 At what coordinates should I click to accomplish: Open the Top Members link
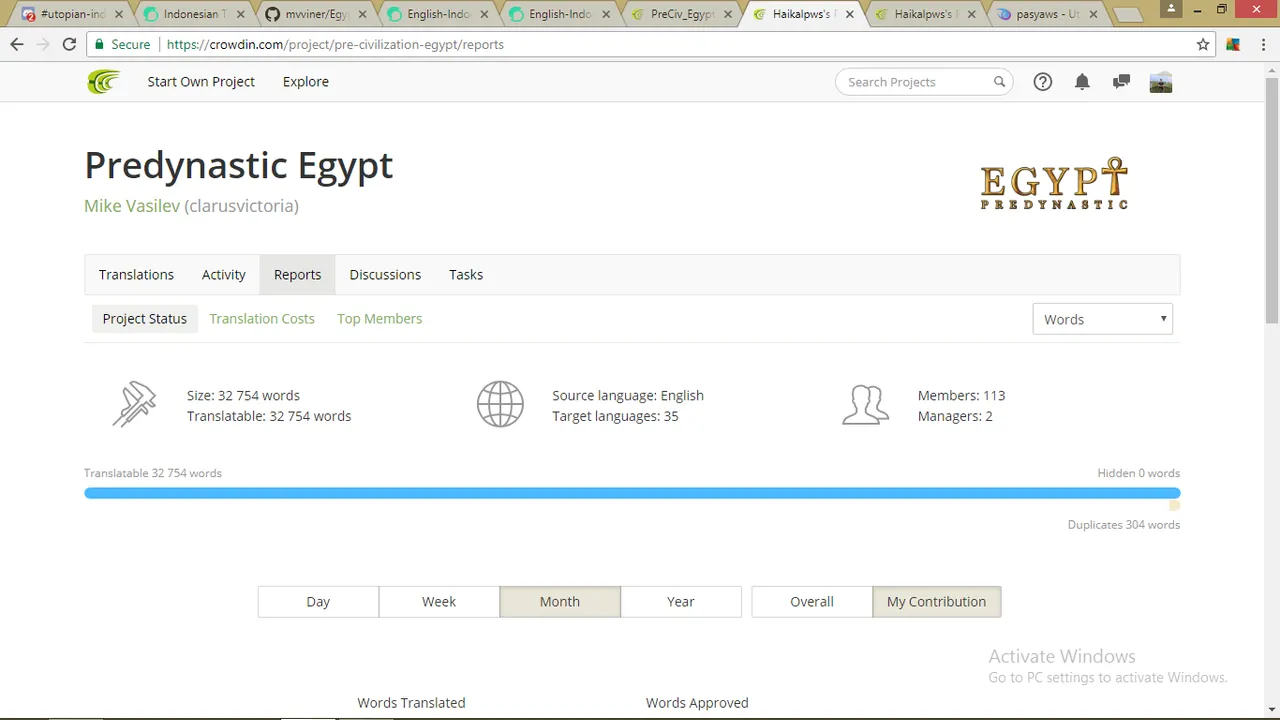(380, 318)
